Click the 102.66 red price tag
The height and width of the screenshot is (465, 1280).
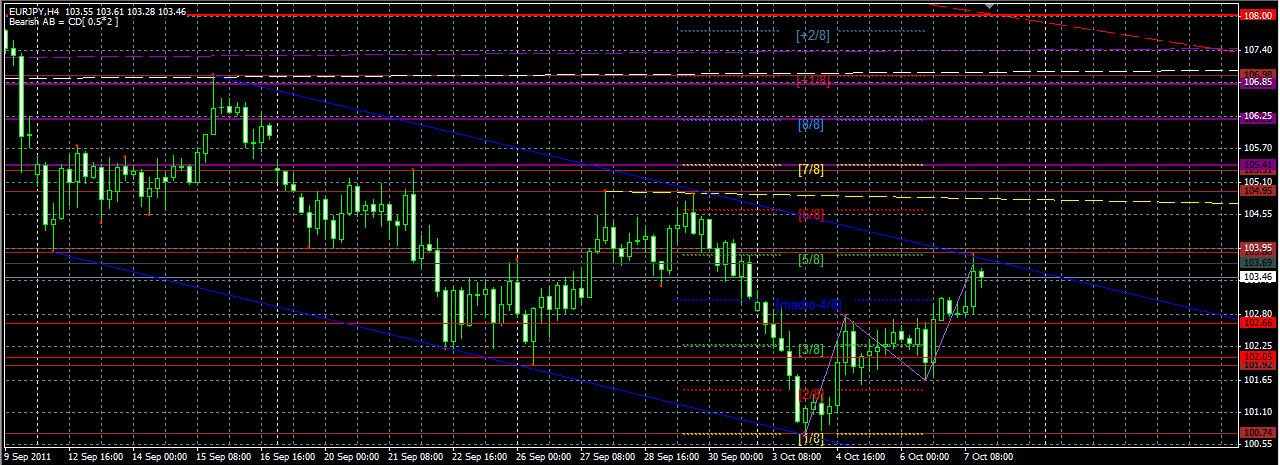tap(1258, 322)
